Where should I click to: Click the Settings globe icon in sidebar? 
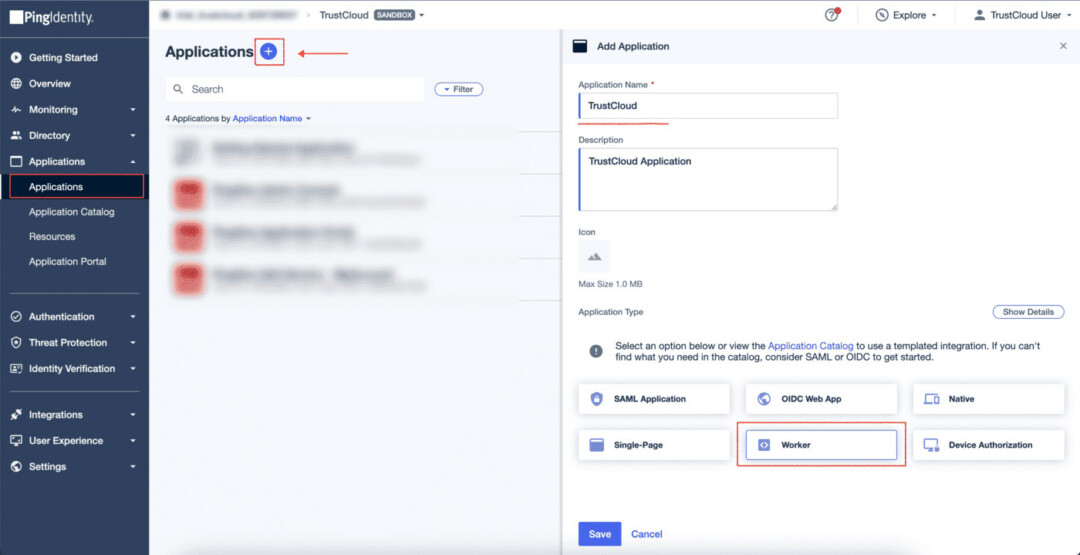coord(17,467)
